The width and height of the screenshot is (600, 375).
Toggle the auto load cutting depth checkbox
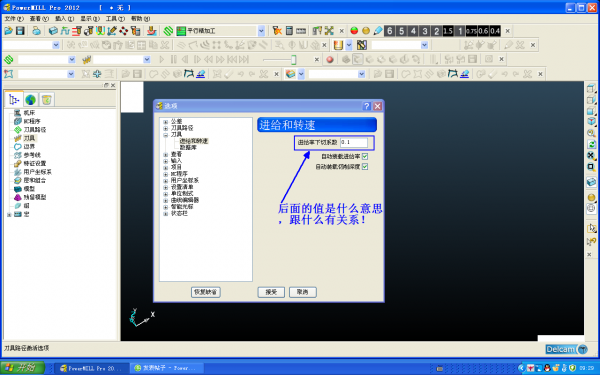(x=365, y=166)
